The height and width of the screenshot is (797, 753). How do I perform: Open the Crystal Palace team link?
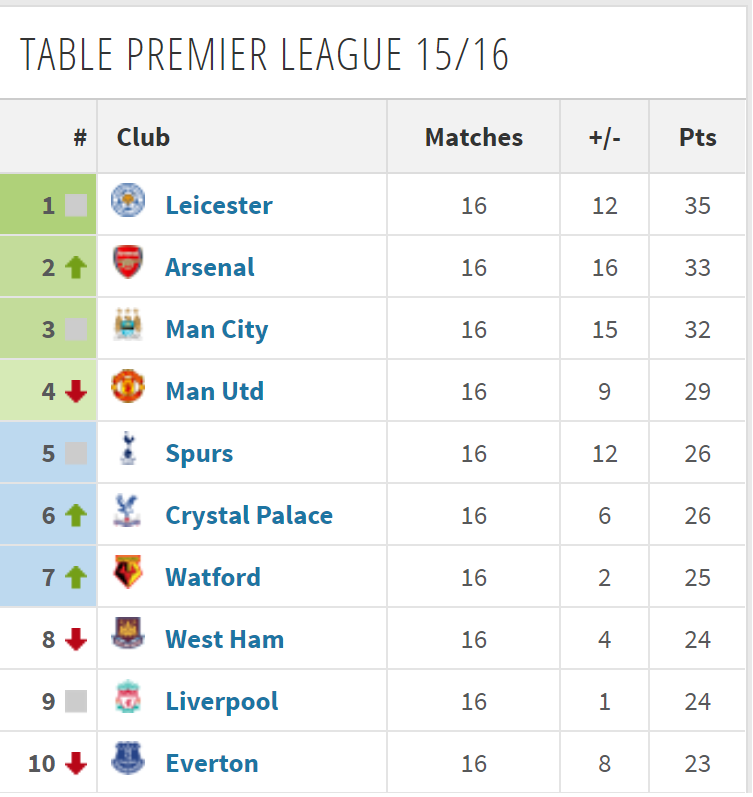click(249, 515)
